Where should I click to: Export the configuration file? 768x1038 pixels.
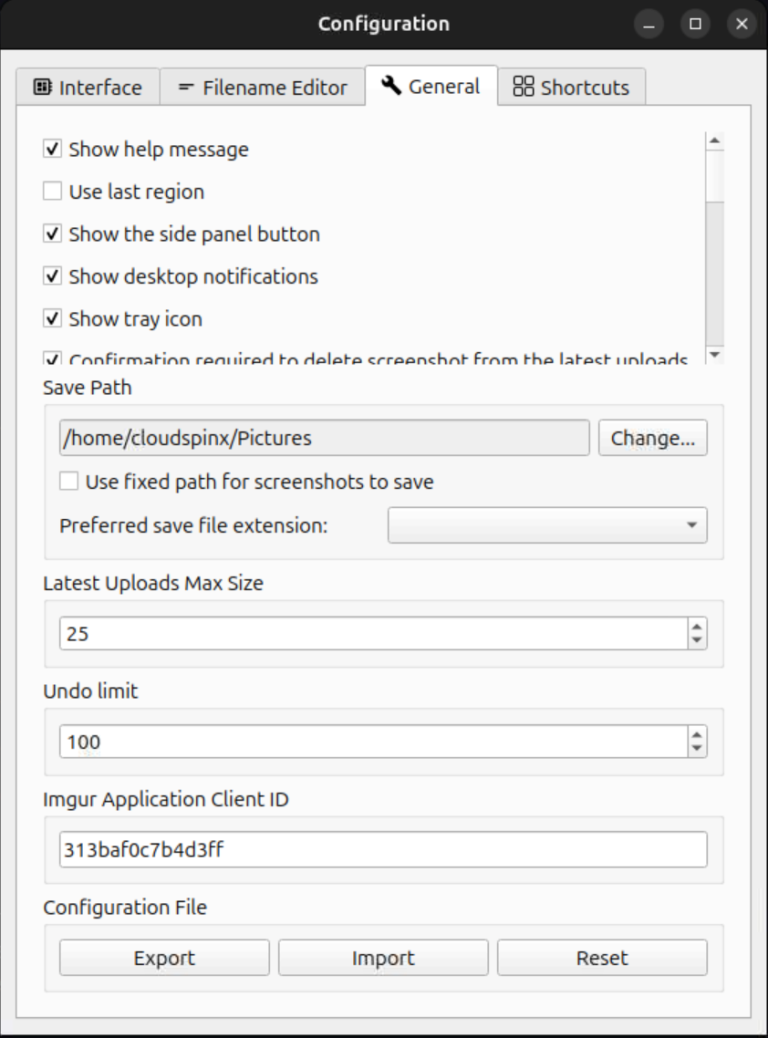point(164,957)
